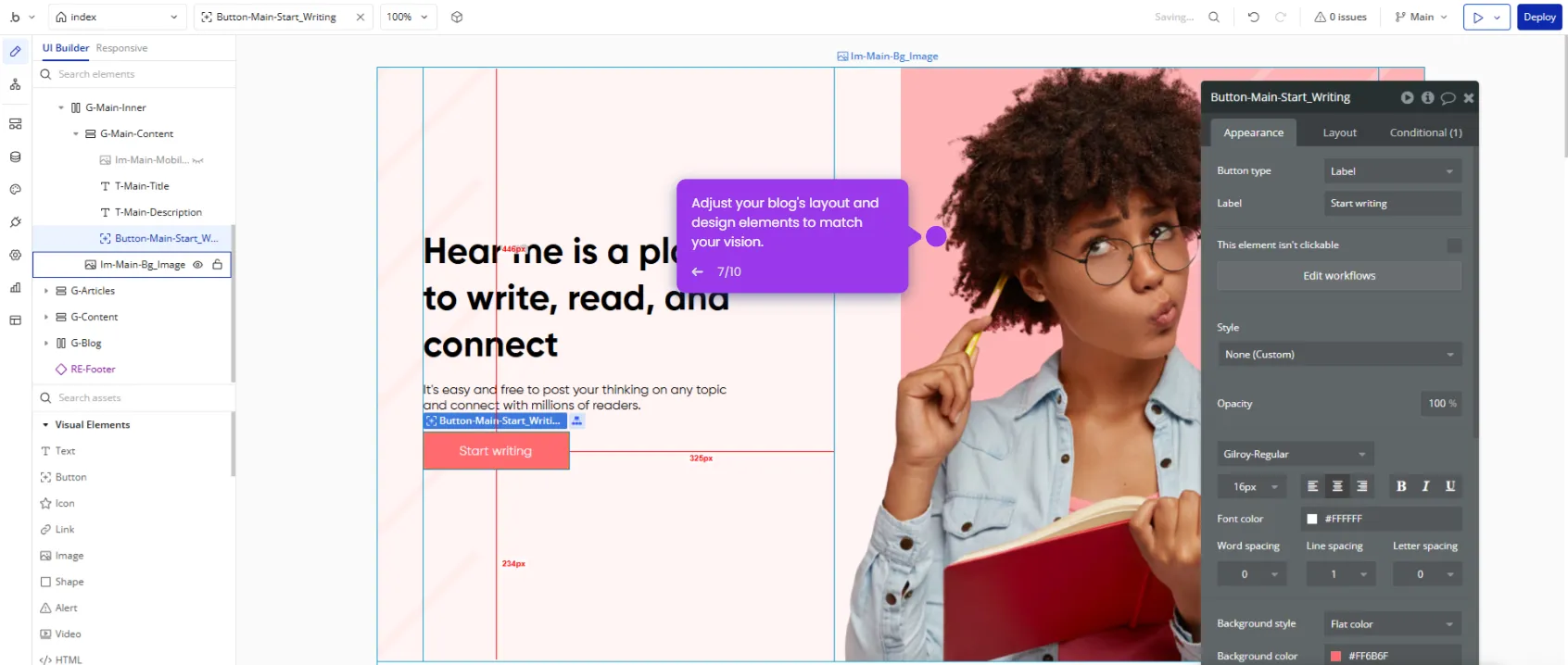Pick the Shape element from Visual Elements
Viewport: 1568px width, 665px height.
coord(62,582)
